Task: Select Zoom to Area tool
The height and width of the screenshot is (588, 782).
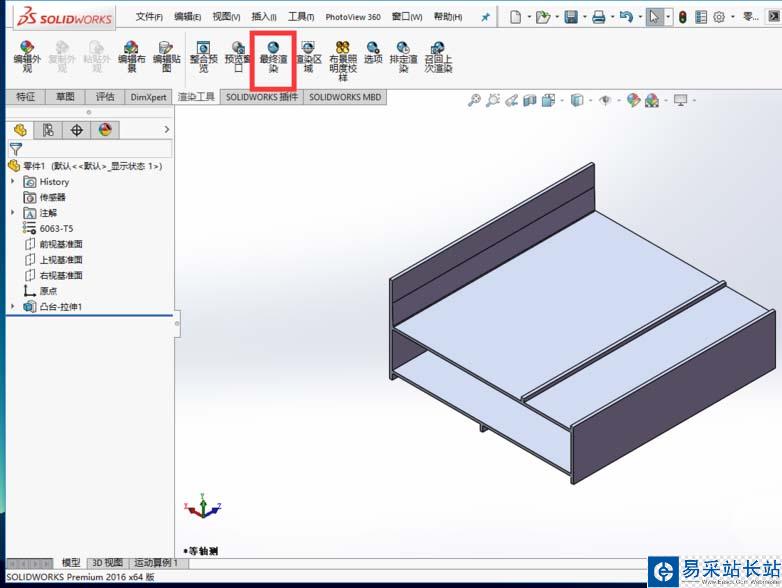Action: click(x=493, y=100)
